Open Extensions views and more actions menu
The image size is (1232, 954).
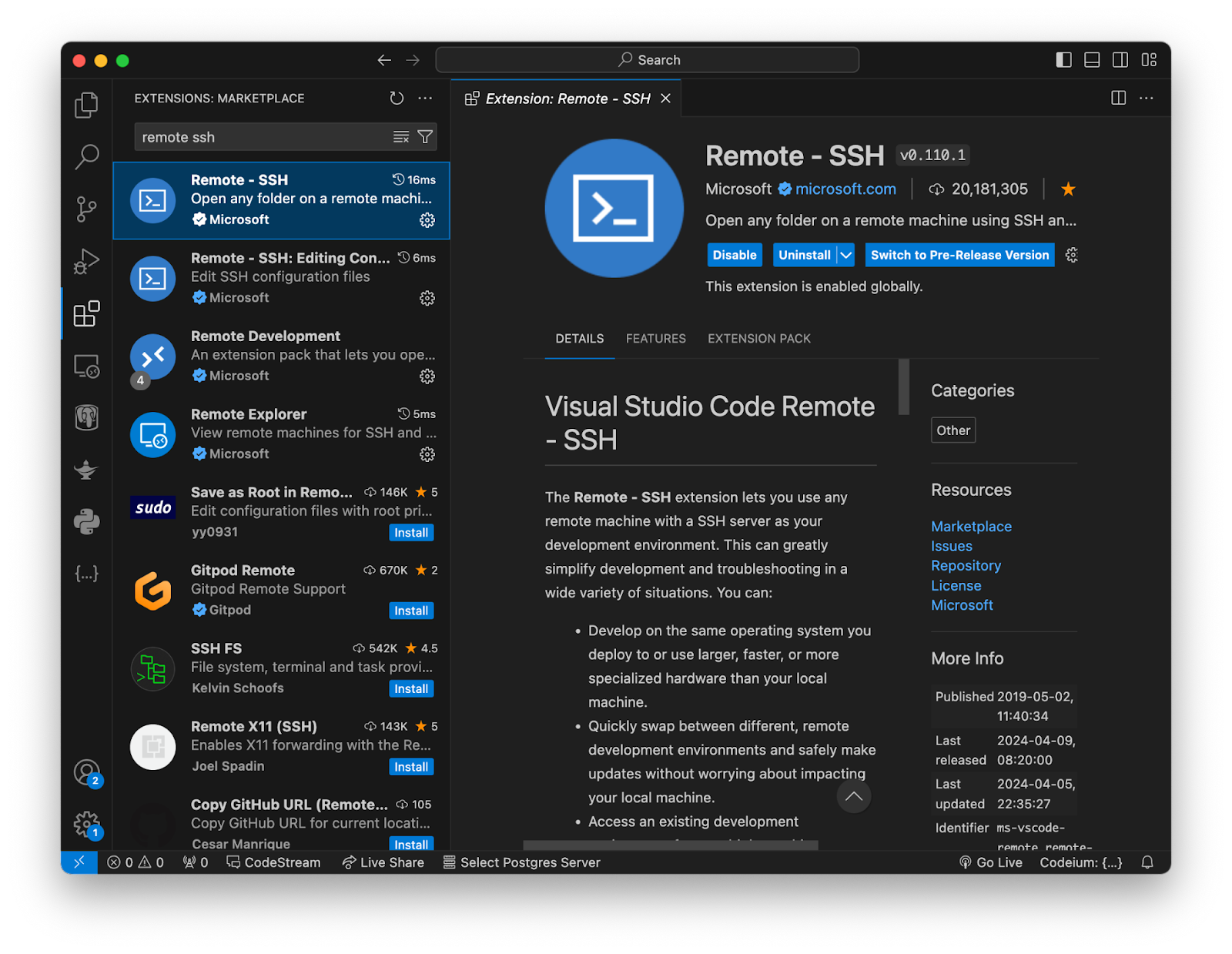click(425, 98)
